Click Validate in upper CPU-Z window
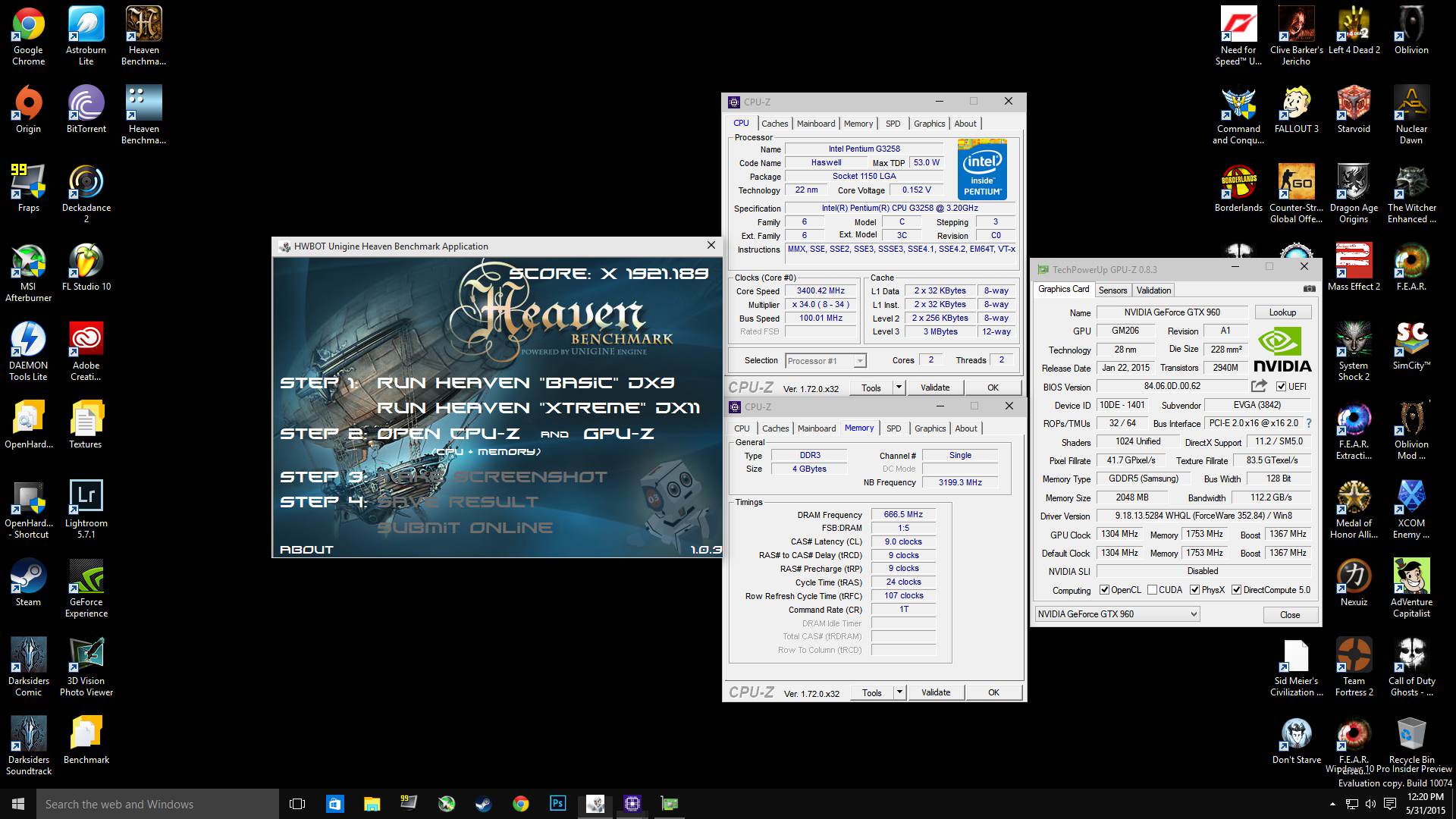Image resolution: width=1456 pixels, height=819 pixels. [935, 388]
